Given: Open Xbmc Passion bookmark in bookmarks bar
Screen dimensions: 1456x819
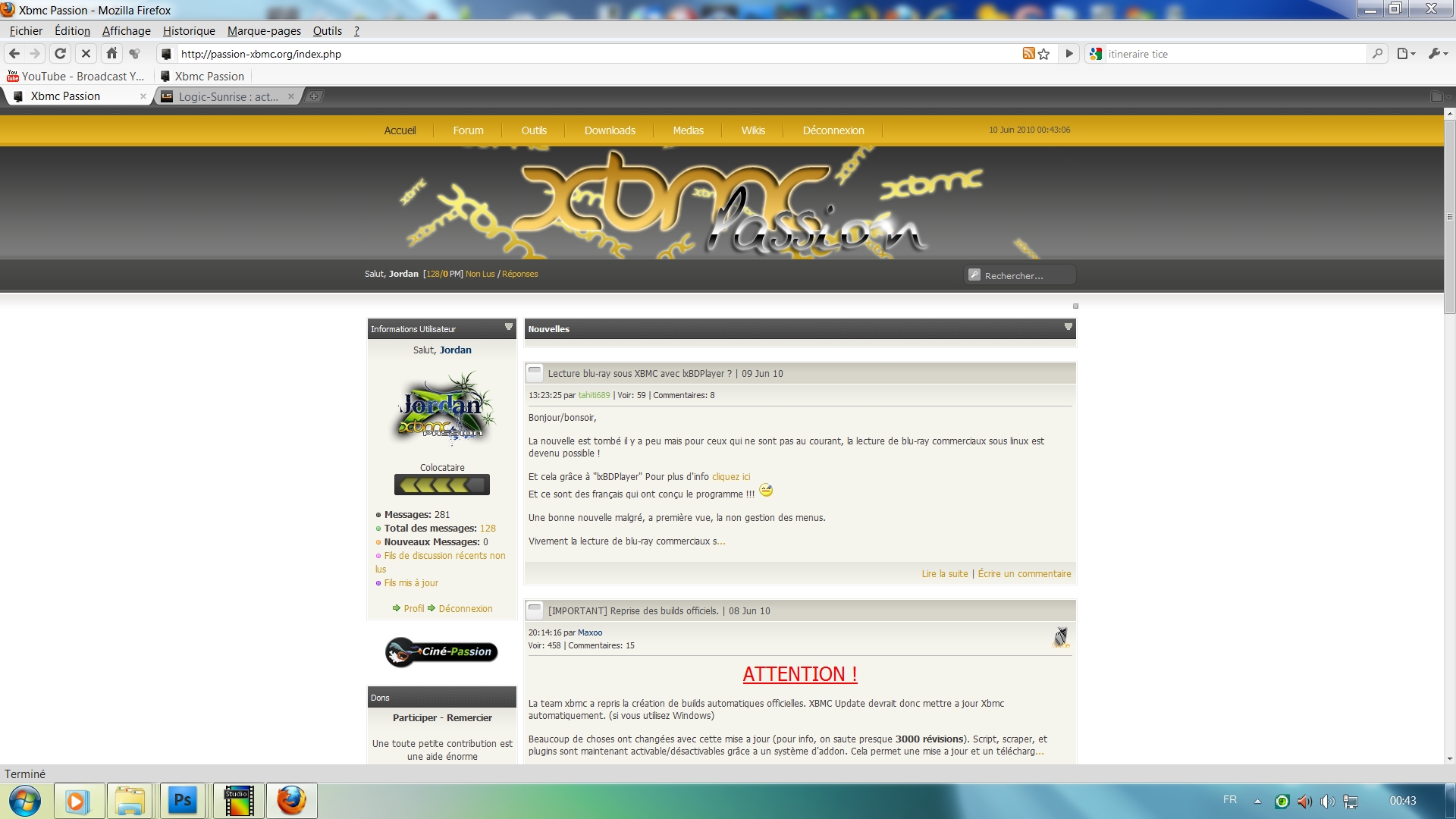Looking at the screenshot, I should [x=202, y=76].
